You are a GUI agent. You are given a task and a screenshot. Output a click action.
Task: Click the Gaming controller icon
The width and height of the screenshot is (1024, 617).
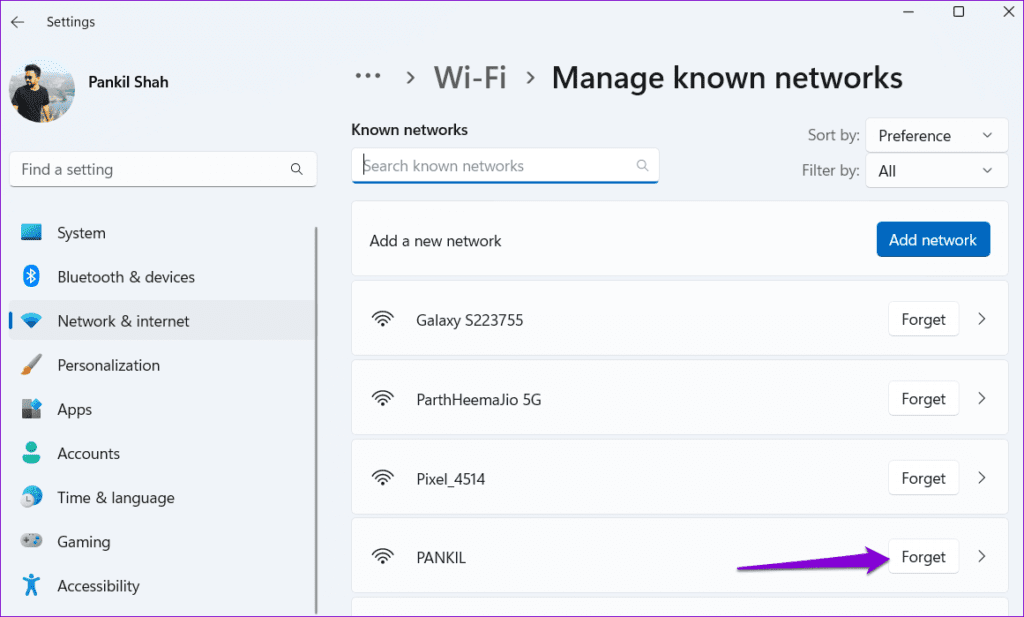(31, 541)
